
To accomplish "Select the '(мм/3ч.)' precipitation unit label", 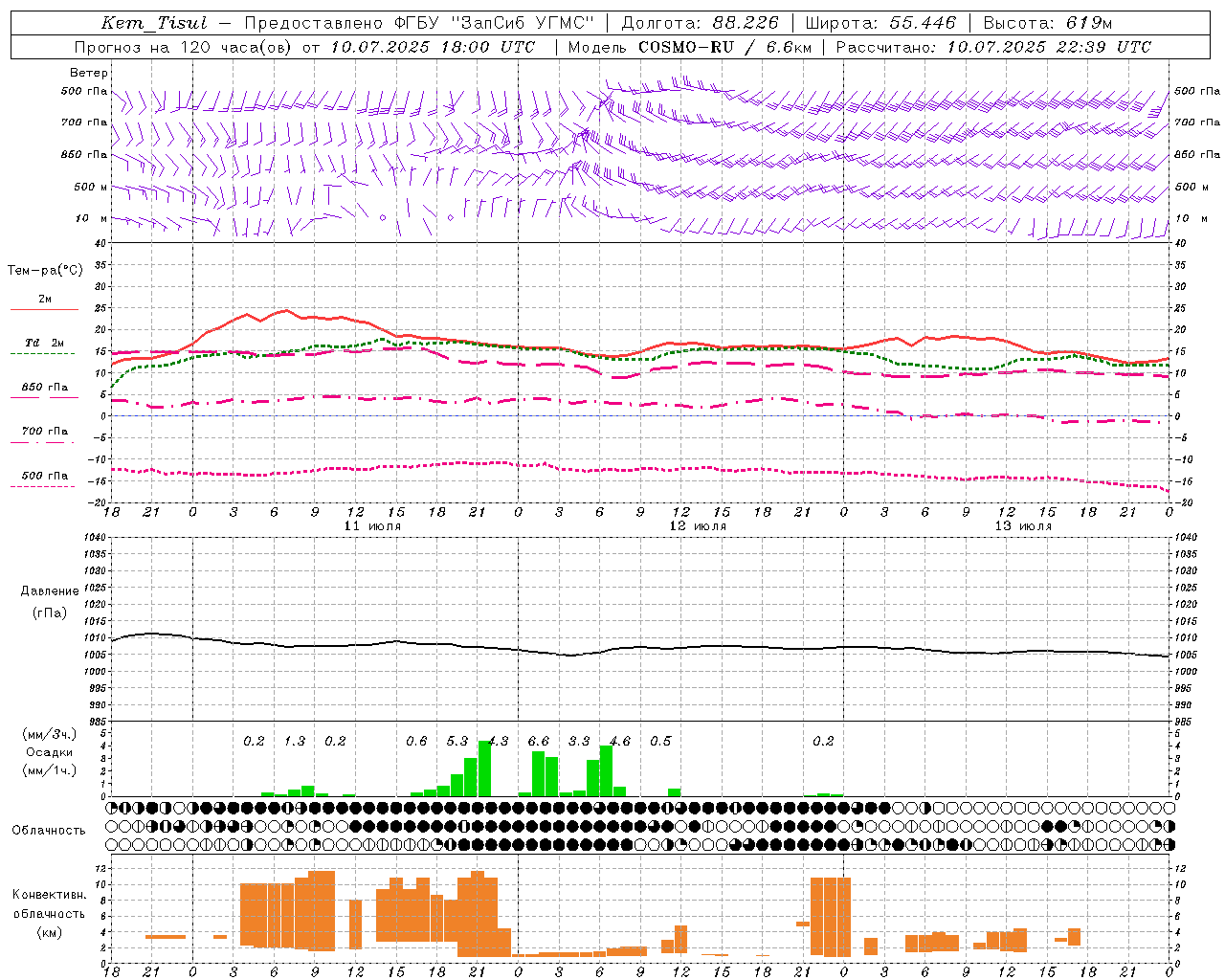I will click(x=50, y=734).
